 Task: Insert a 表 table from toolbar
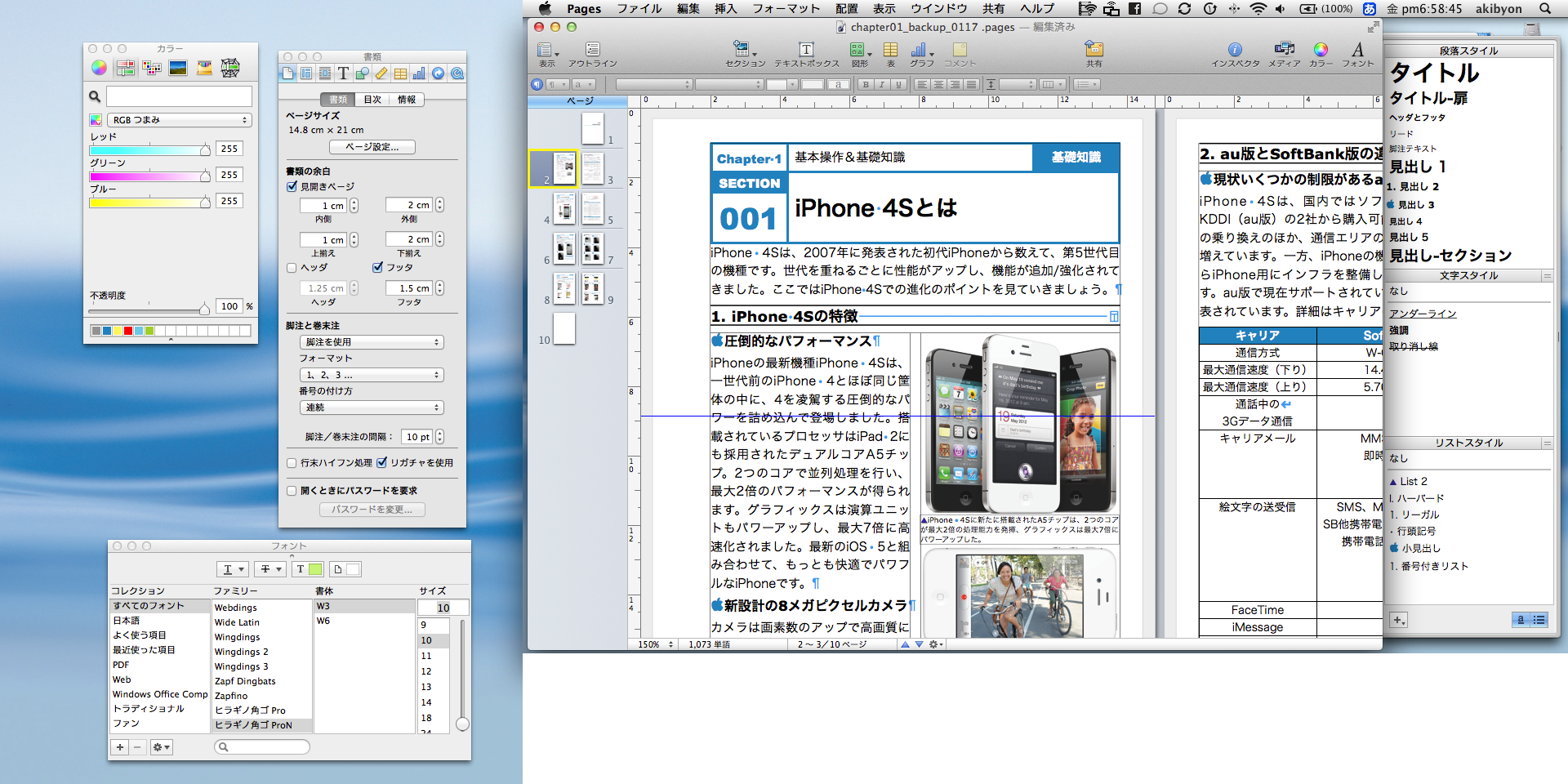891,55
